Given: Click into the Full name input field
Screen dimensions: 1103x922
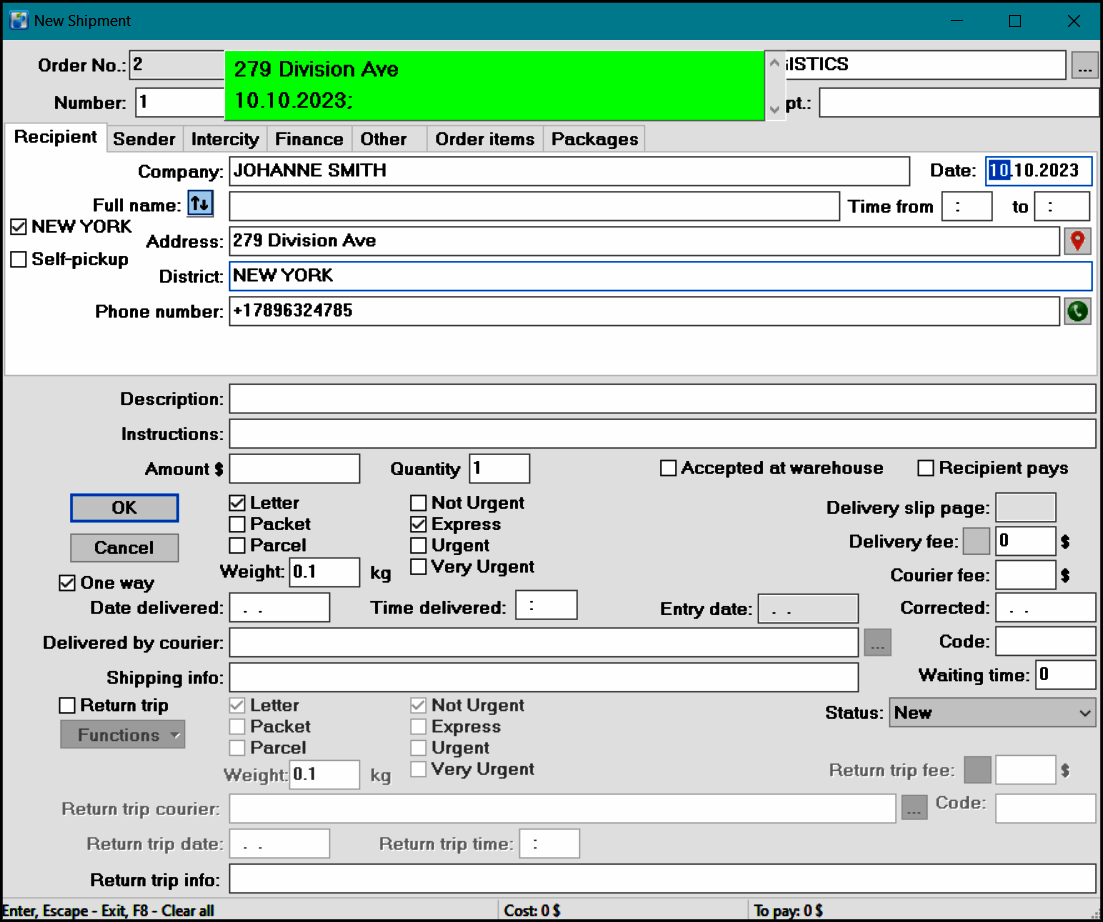Looking at the screenshot, I should [534, 206].
